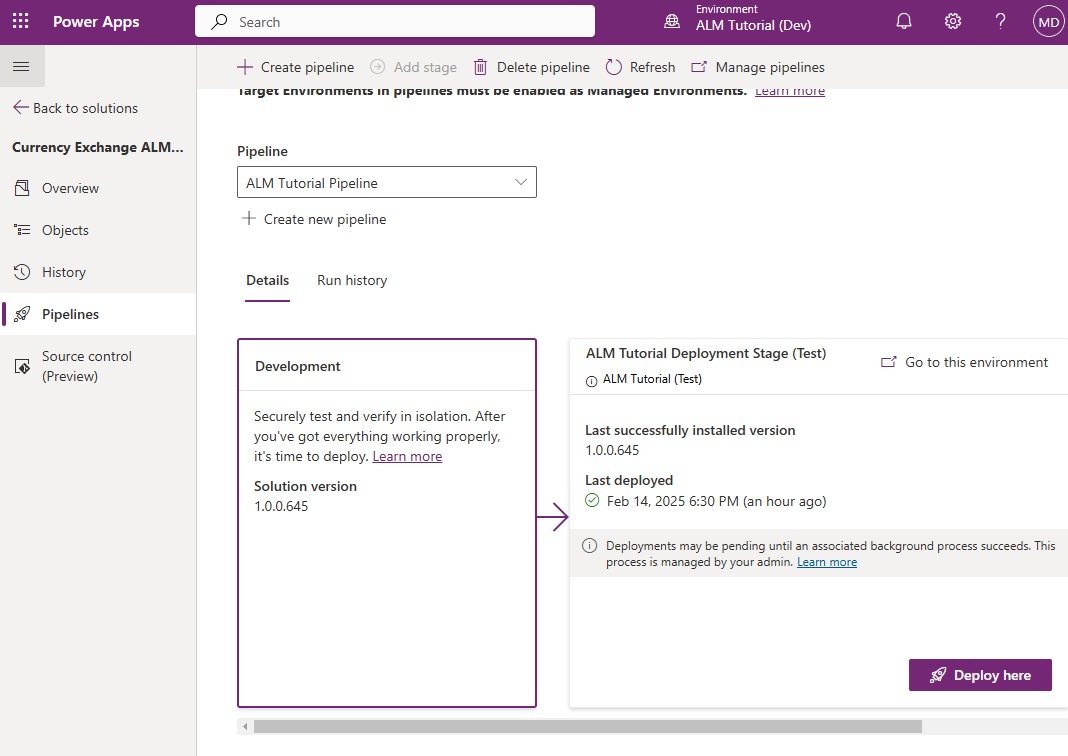
Task: Open the MD account avatar
Action: pyautogui.click(x=1046, y=20)
